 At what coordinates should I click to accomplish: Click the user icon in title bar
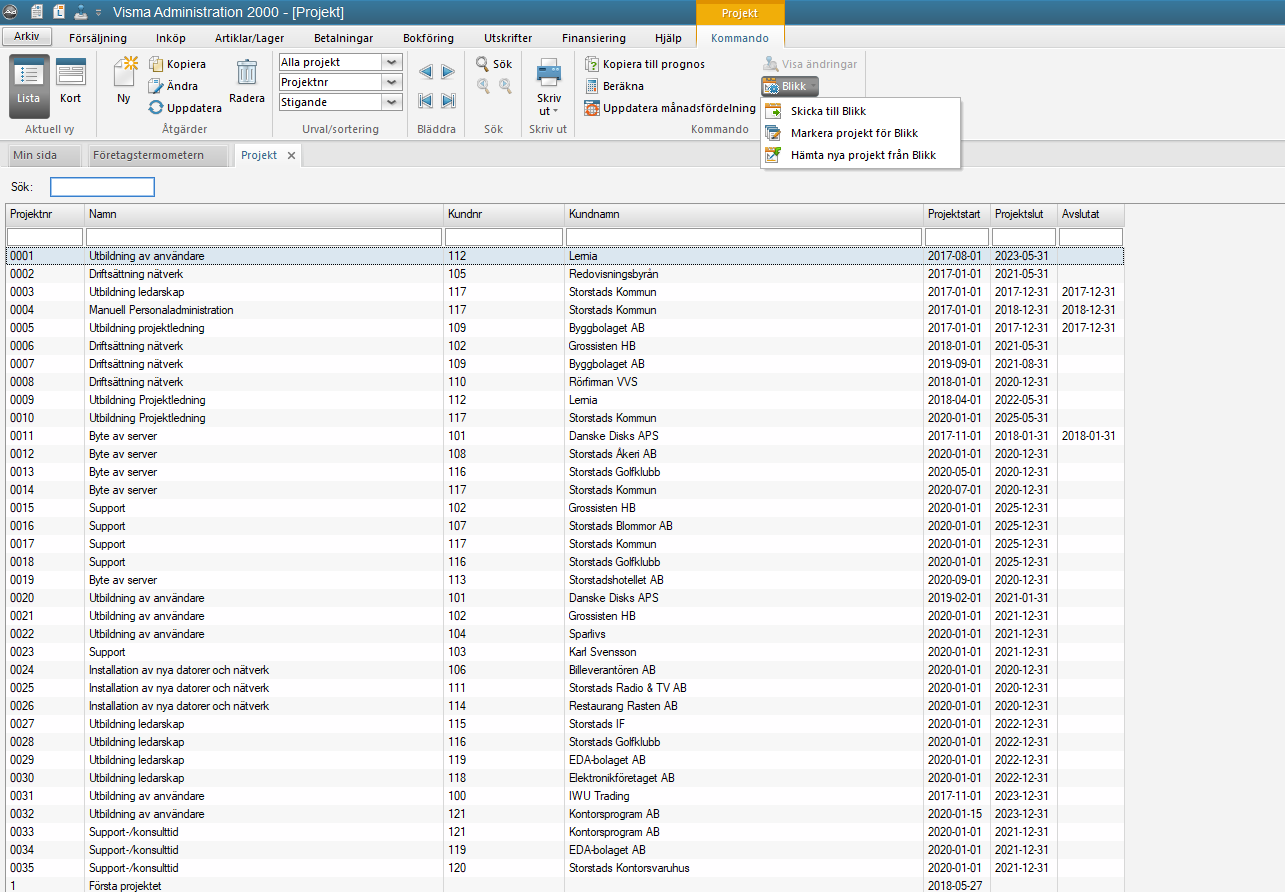pos(81,12)
